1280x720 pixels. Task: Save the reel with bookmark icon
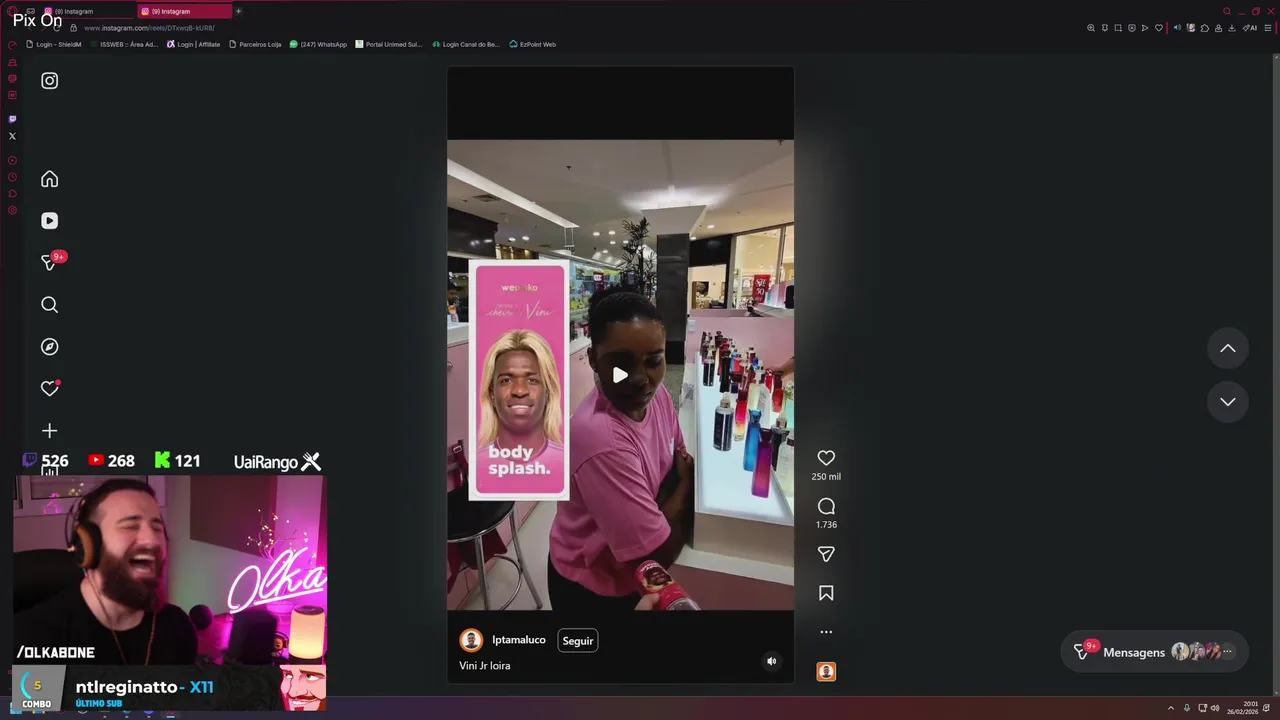tap(826, 593)
